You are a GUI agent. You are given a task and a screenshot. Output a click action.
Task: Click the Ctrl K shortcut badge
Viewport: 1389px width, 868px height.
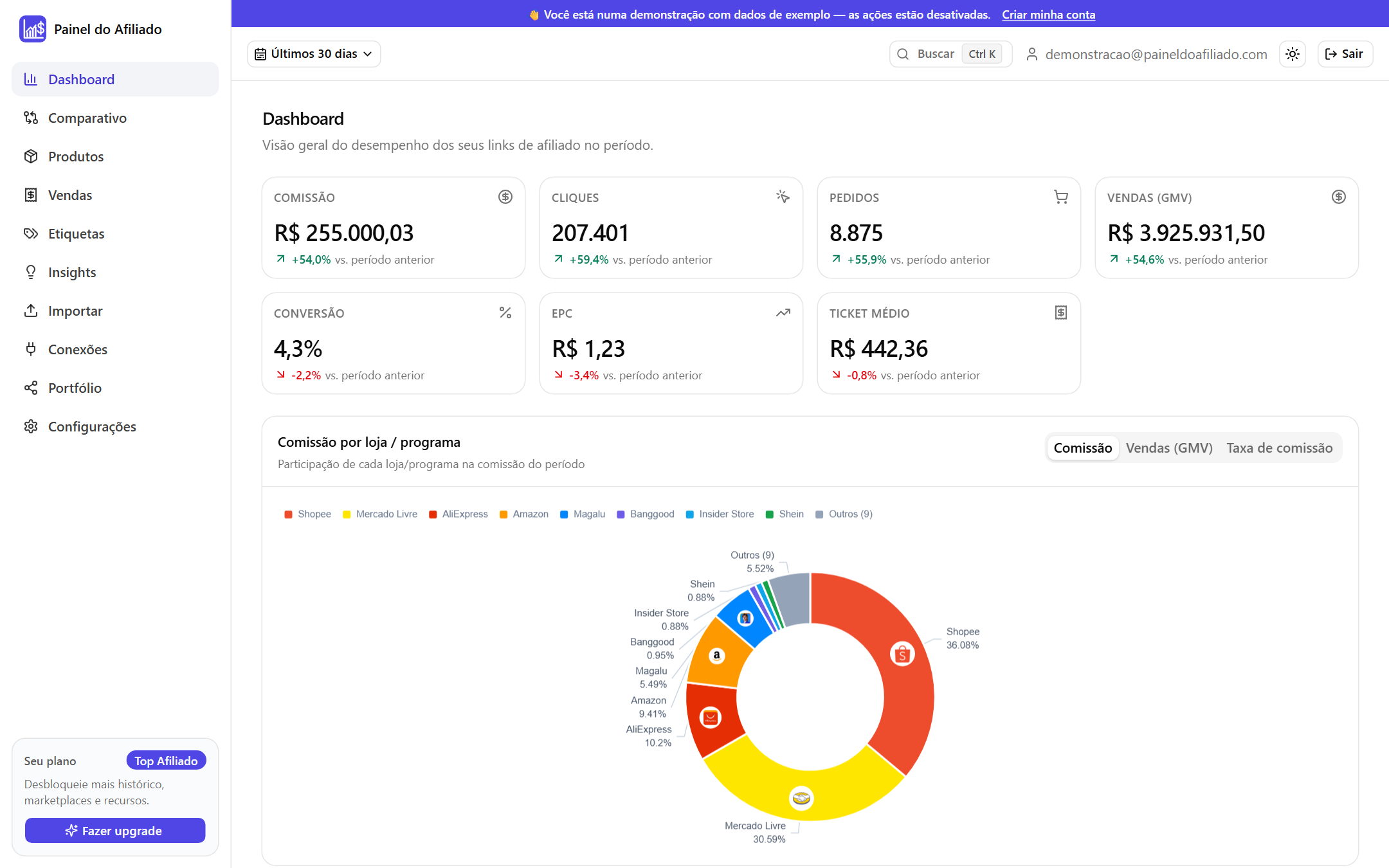[x=982, y=54]
